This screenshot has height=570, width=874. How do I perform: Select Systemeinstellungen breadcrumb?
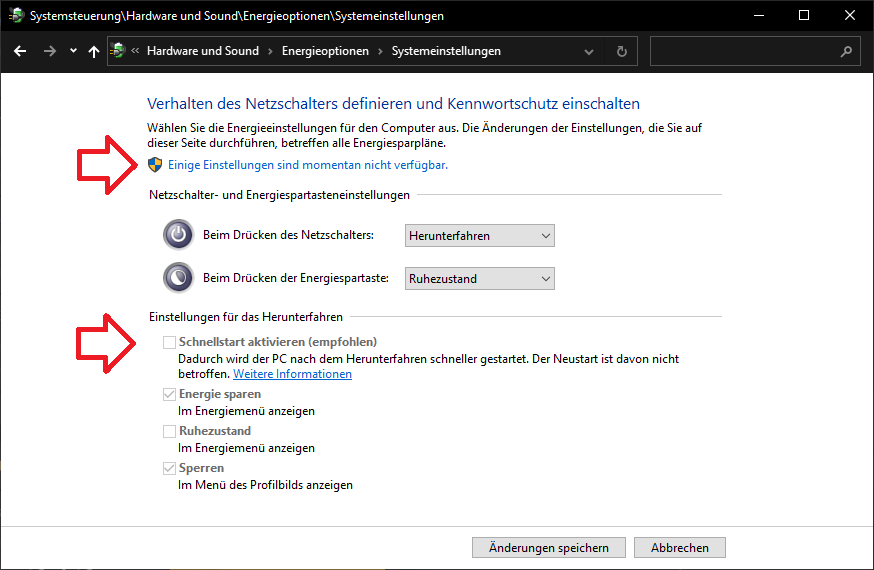coord(446,51)
